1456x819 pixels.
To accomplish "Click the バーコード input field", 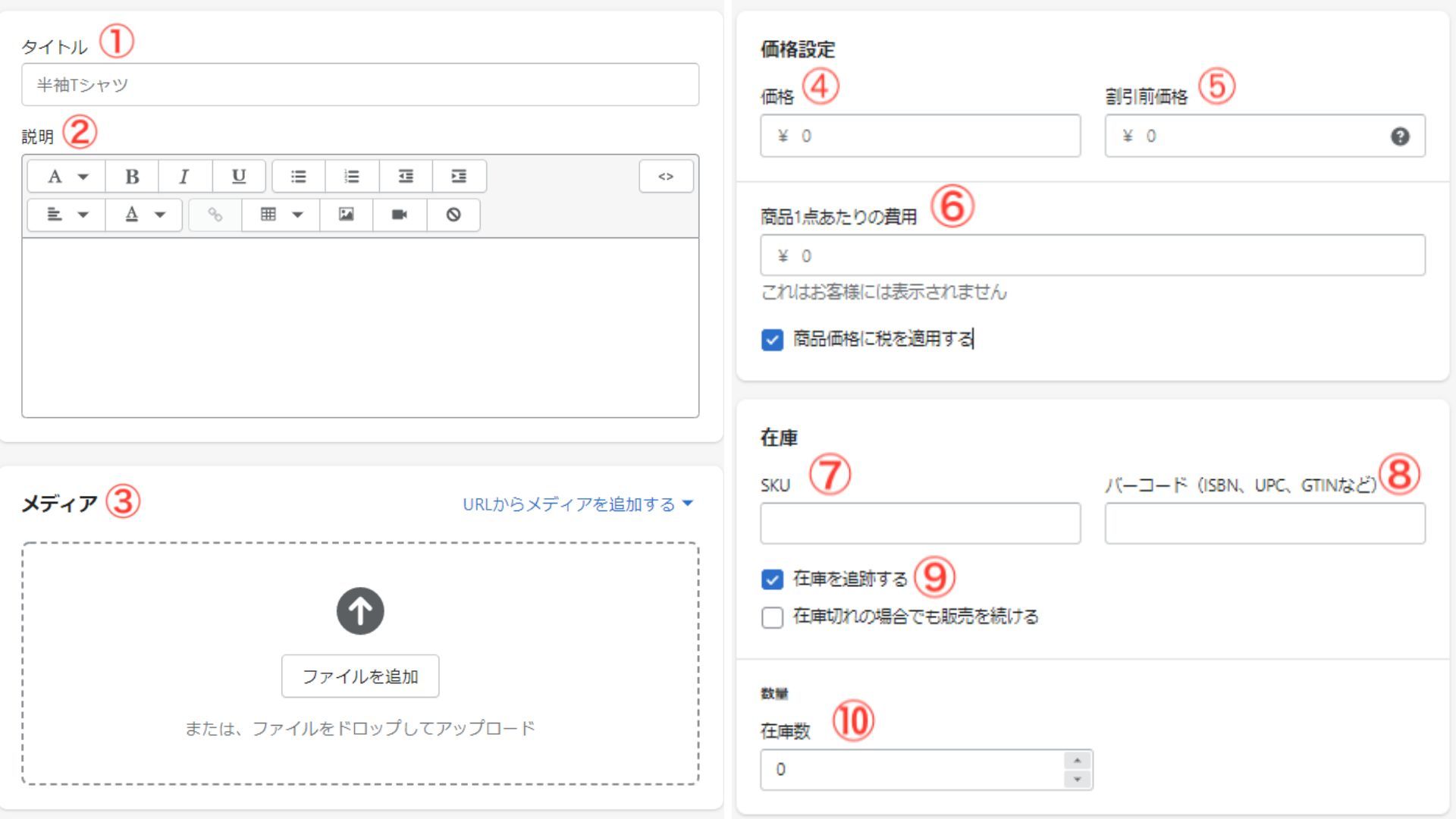I will (1265, 523).
